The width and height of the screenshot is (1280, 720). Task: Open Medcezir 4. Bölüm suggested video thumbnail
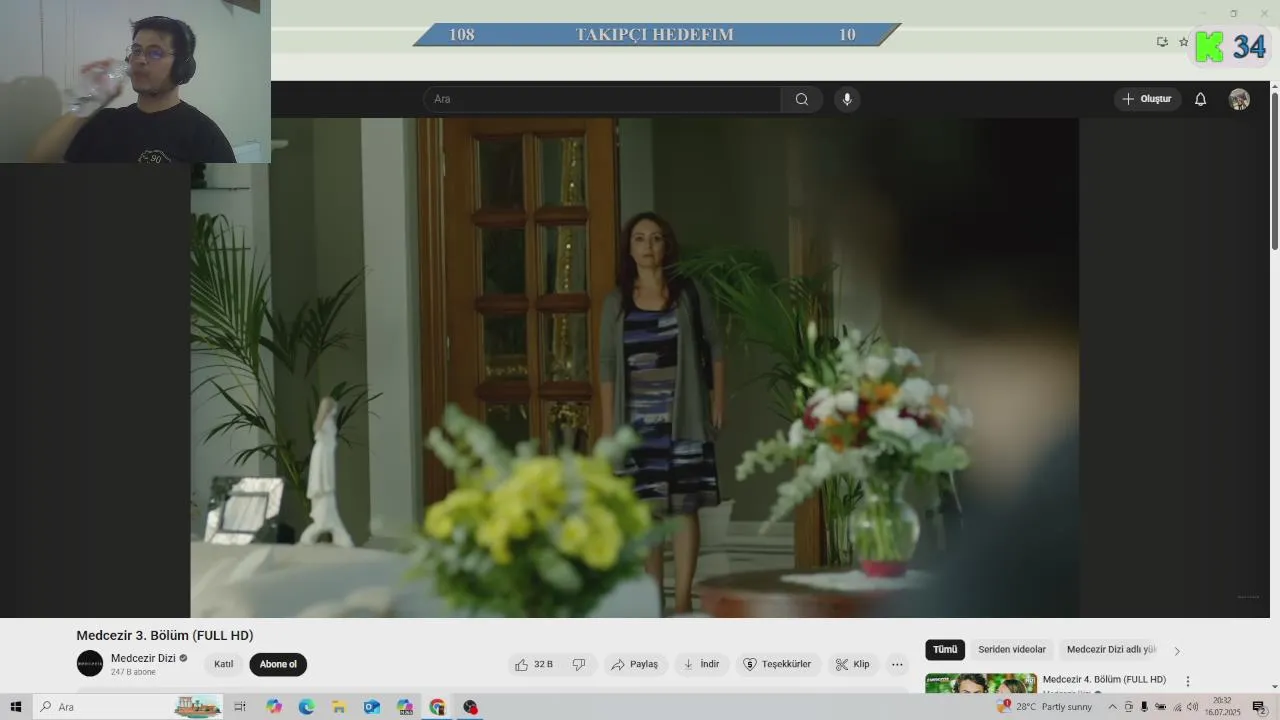pyautogui.click(x=980, y=683)
